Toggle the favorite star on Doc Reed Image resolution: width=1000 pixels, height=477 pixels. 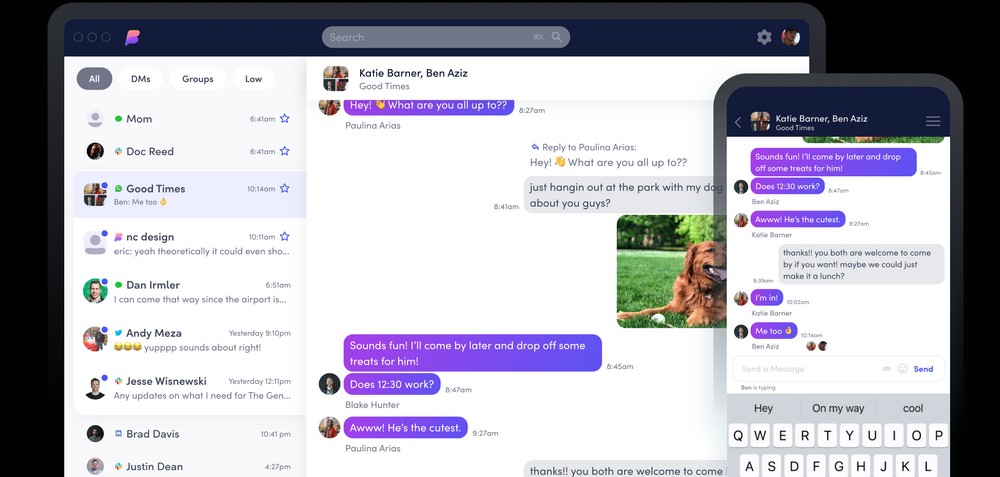(x=284, y=151)
